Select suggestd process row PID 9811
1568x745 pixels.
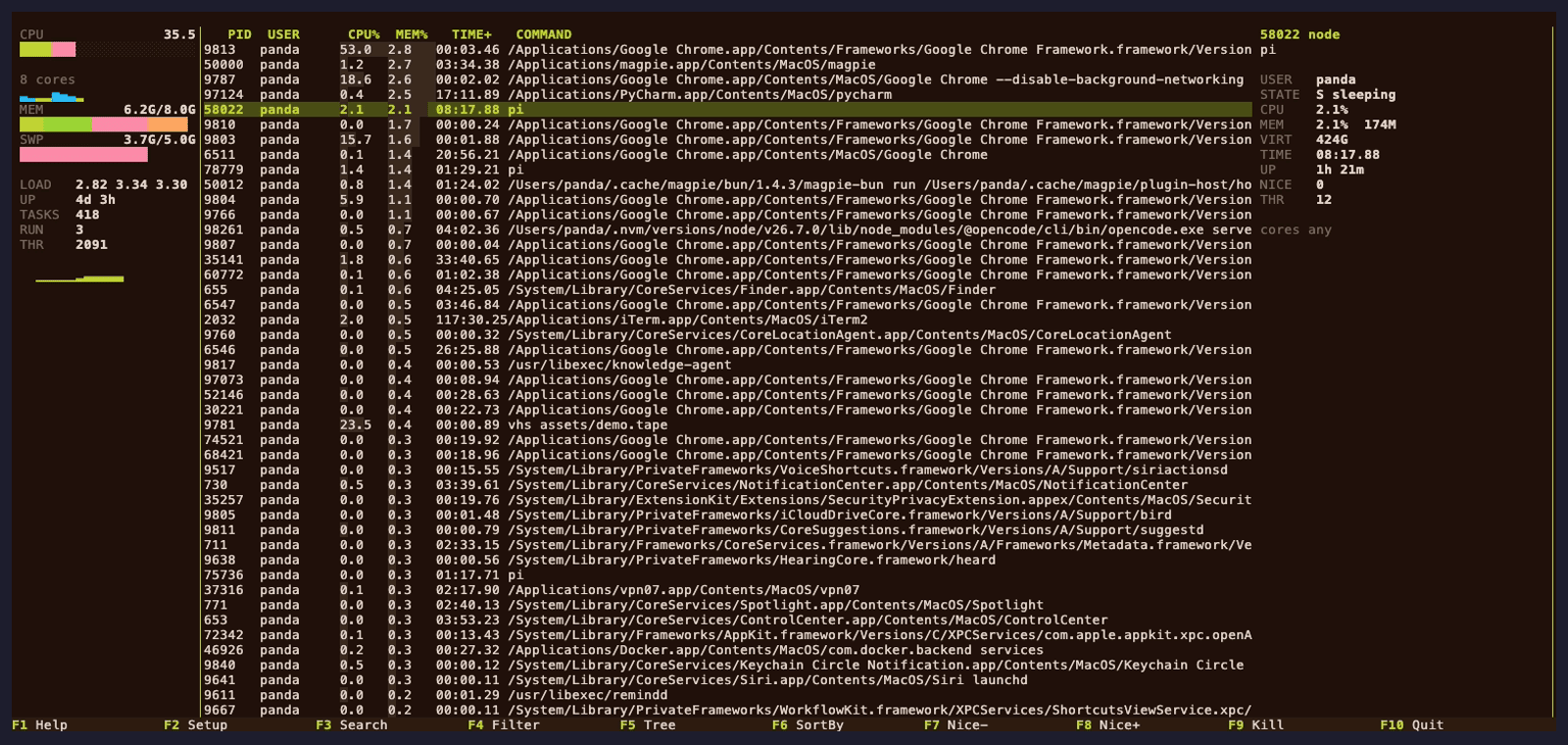(x=727, y=529)
